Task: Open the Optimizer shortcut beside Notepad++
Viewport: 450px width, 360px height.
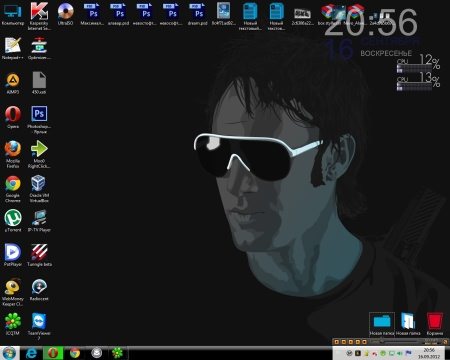Action: tap(39, 49)
